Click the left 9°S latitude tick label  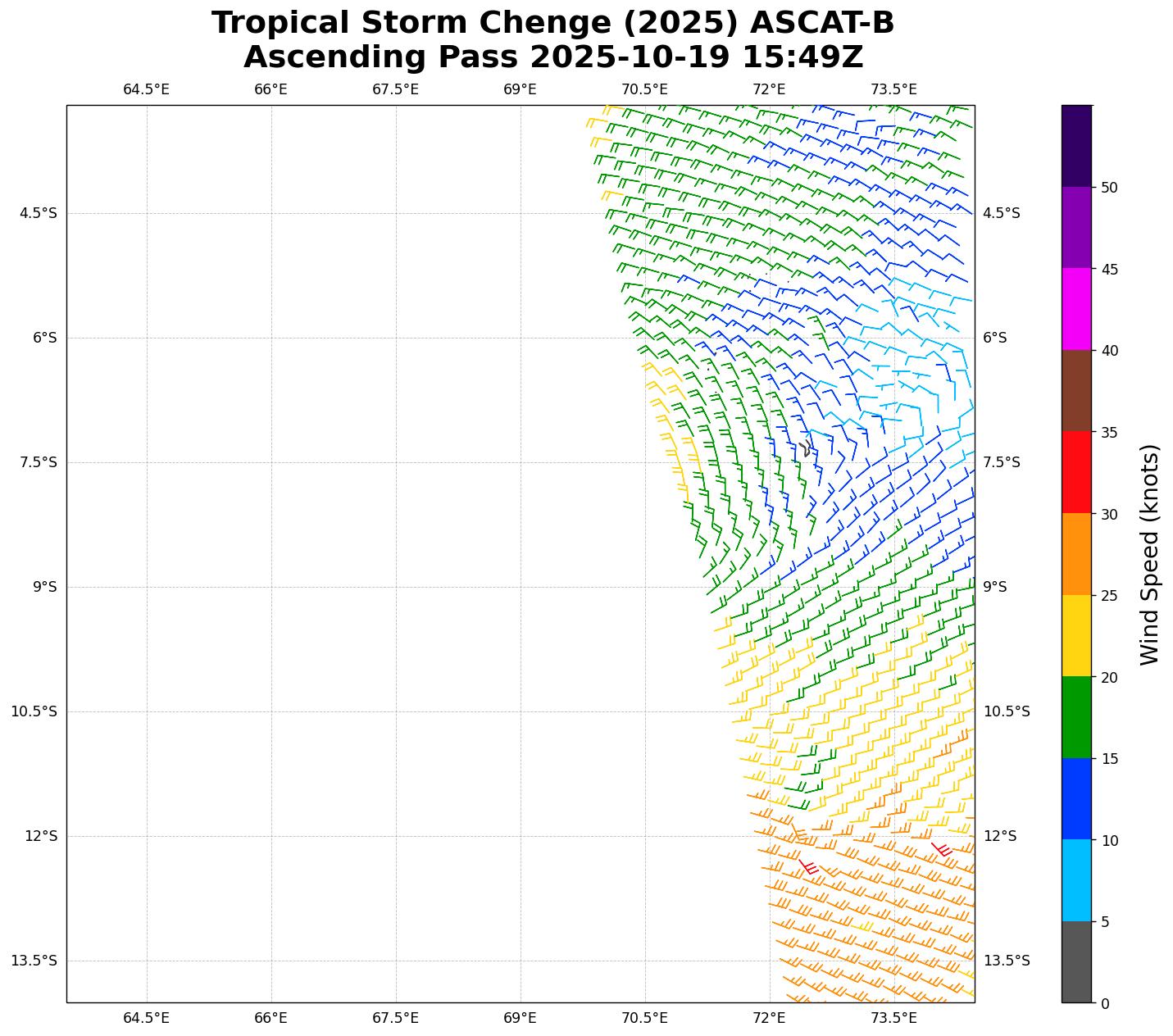pyautogui.click(x=40, y=587)
